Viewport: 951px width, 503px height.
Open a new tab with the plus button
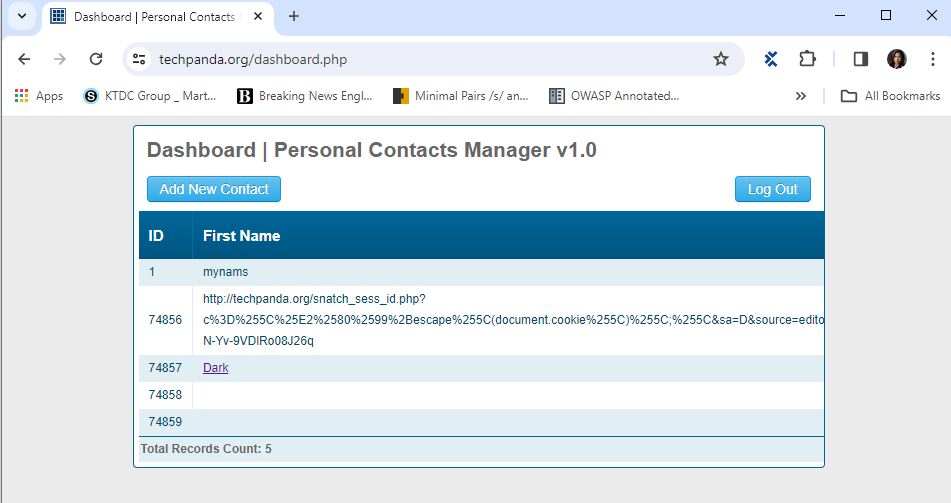(x=294, y=16)
